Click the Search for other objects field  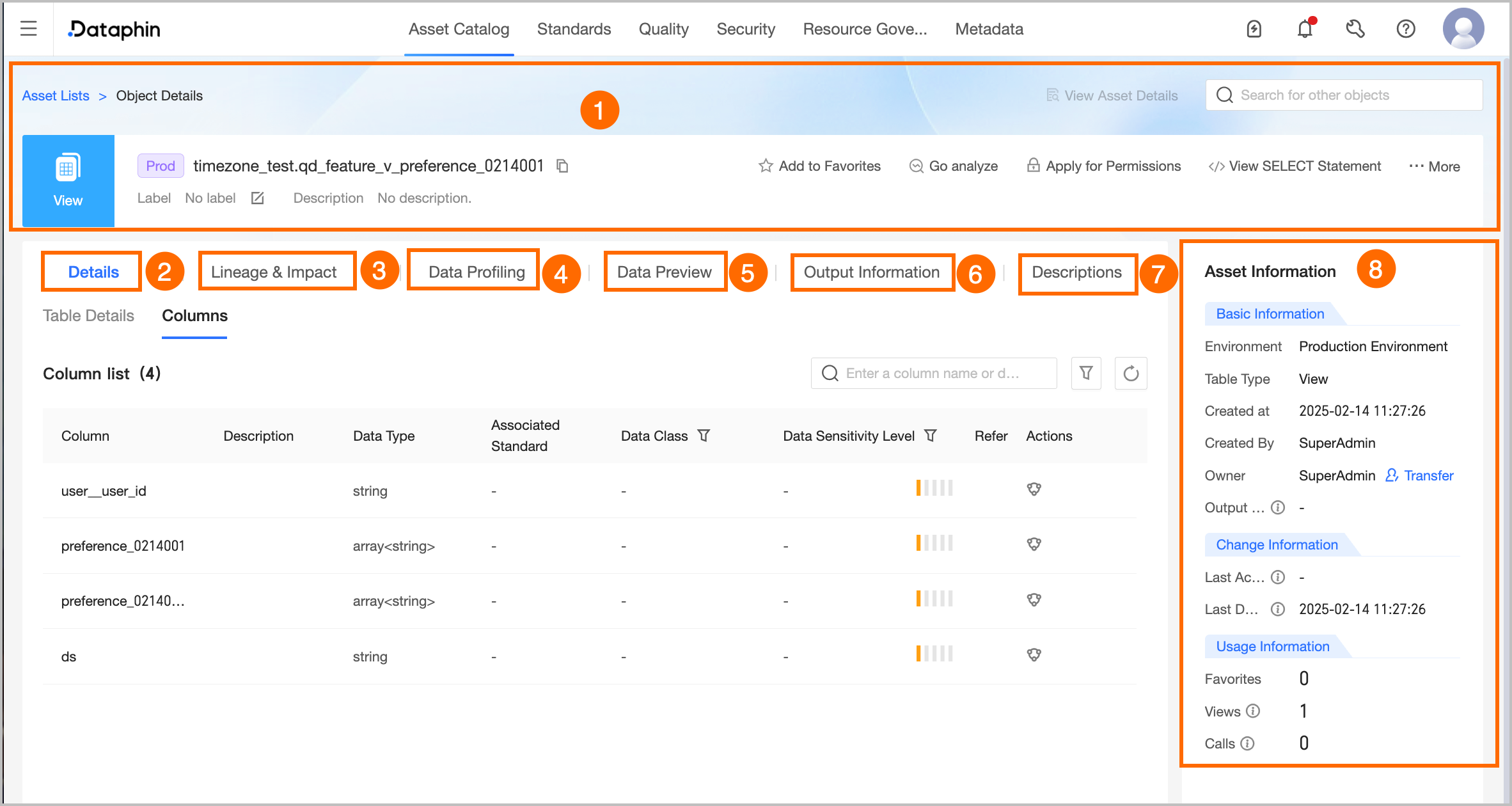tap(1343, 95)
